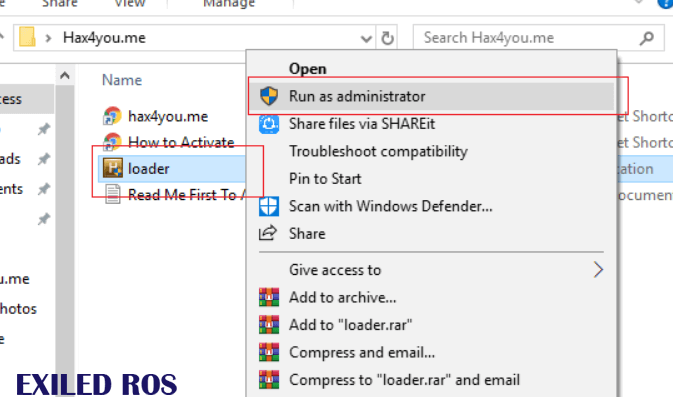Open the View ribbon tab
Image resolution: width=673 pixels, height=397 pixels.
[130, 3]
